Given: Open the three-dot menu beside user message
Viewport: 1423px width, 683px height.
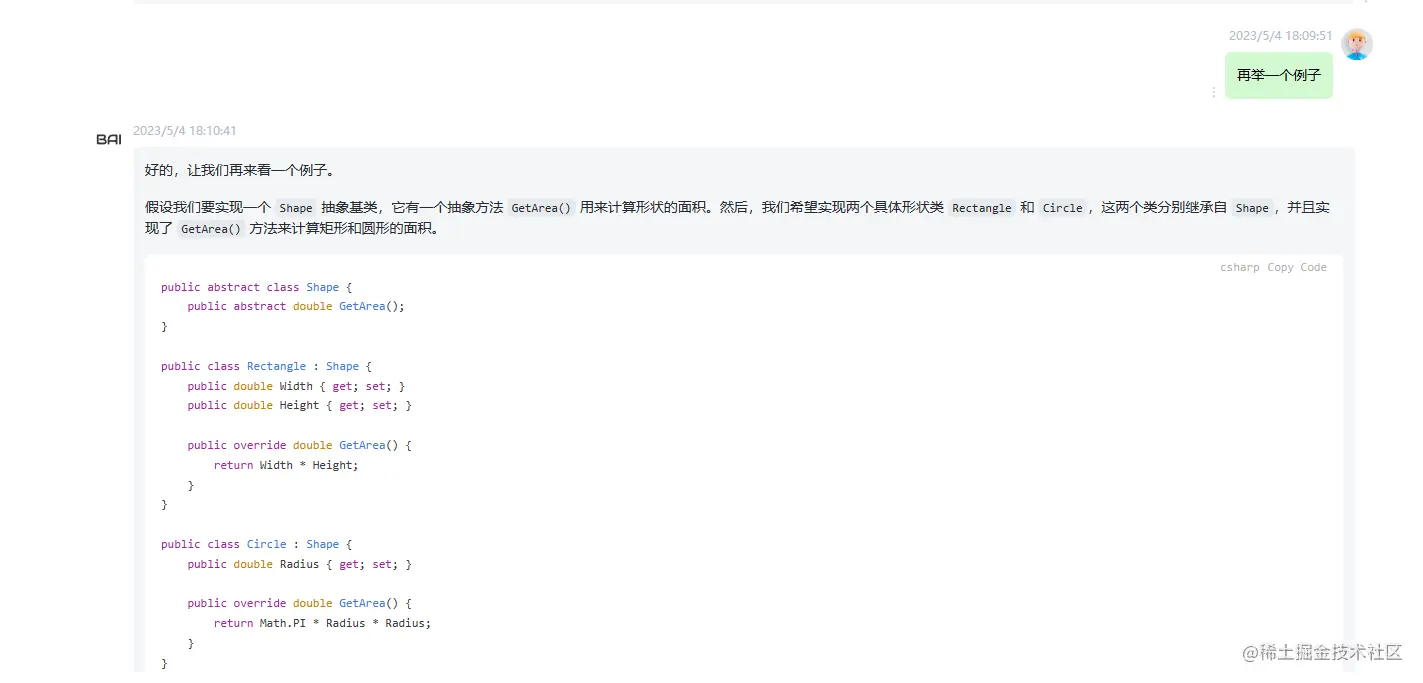Looking at the screenshot, I should 1214,92.
